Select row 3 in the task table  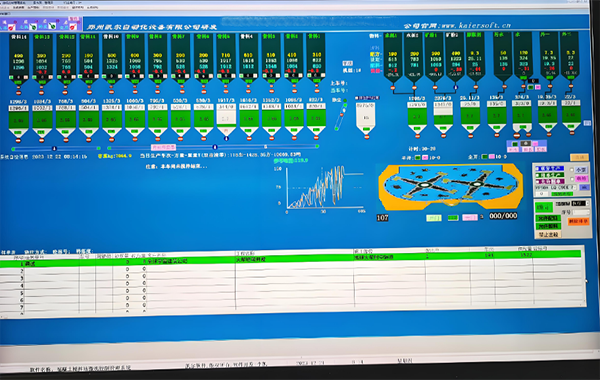point(291,275)
